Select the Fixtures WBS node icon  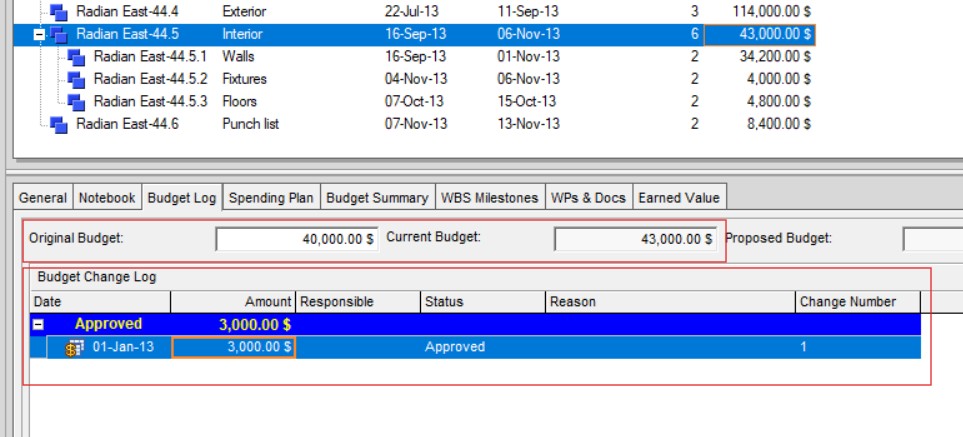coord(77,80)
